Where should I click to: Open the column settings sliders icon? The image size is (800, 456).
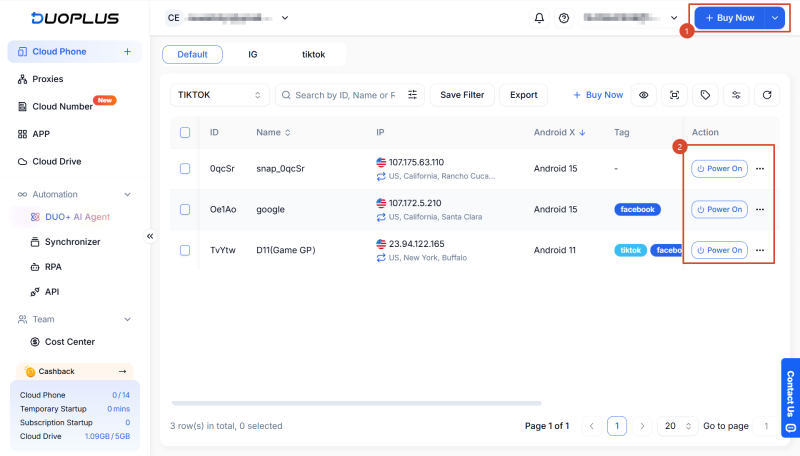tap(736, 95)
